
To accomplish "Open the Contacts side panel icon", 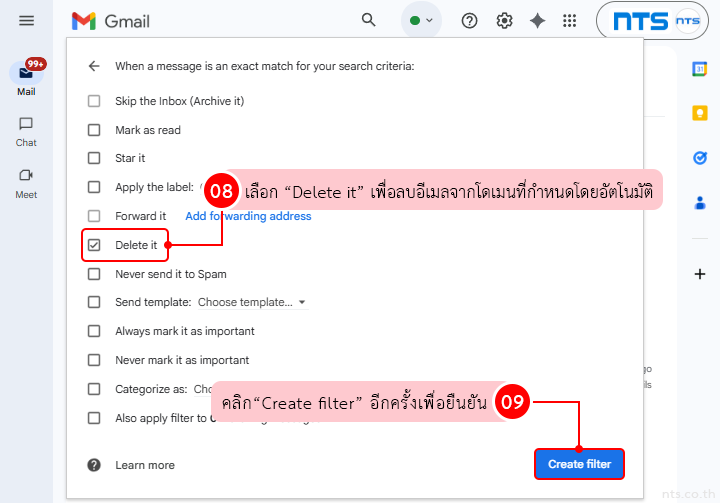I will (700, 203).
